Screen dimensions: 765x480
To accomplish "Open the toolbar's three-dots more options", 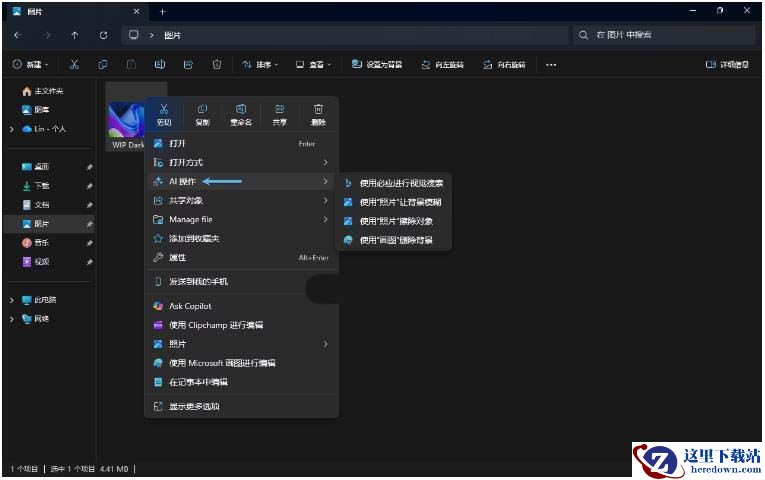I will pos(551,64).
